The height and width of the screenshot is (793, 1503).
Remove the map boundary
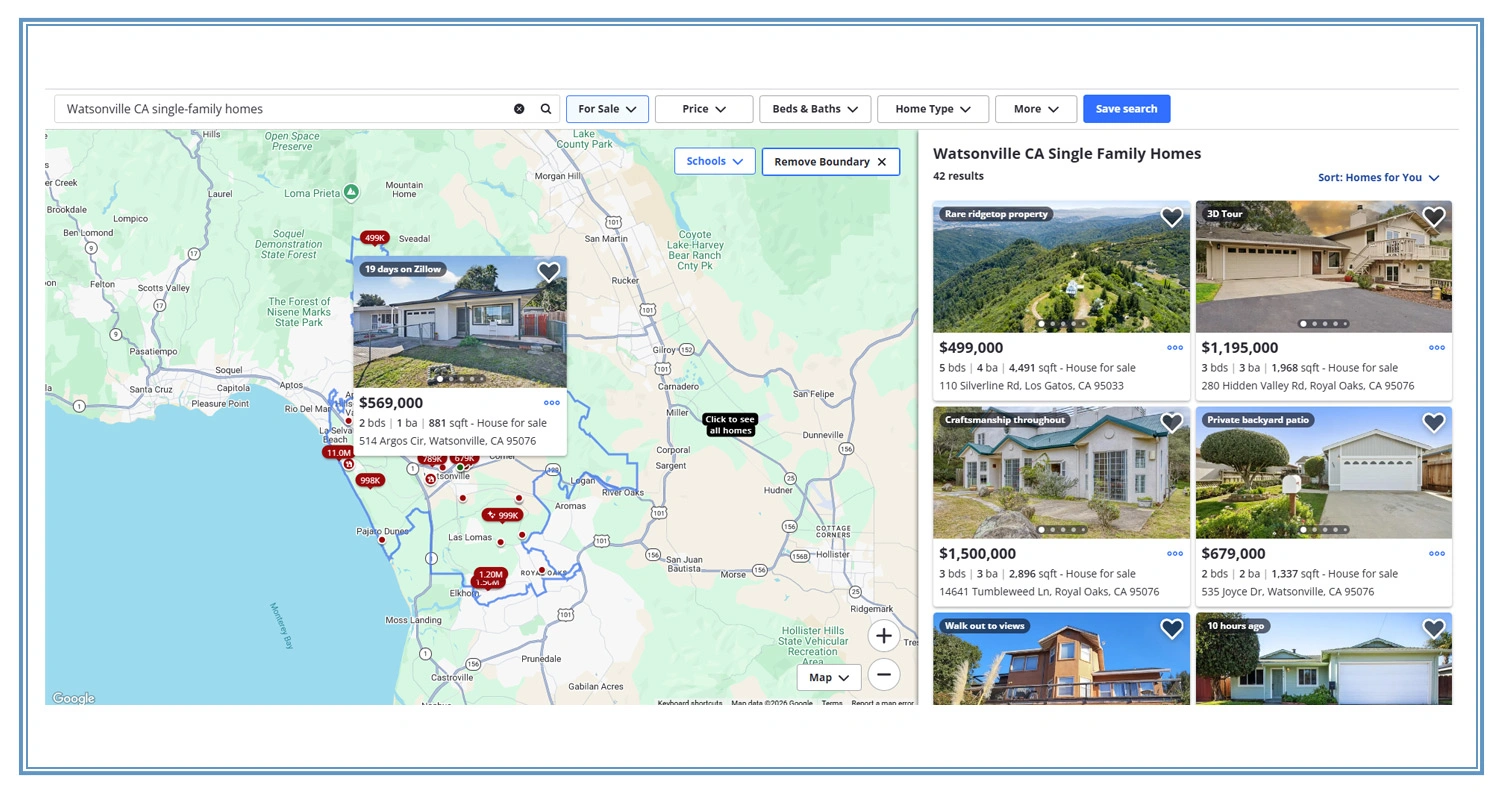tap(830, 162)
